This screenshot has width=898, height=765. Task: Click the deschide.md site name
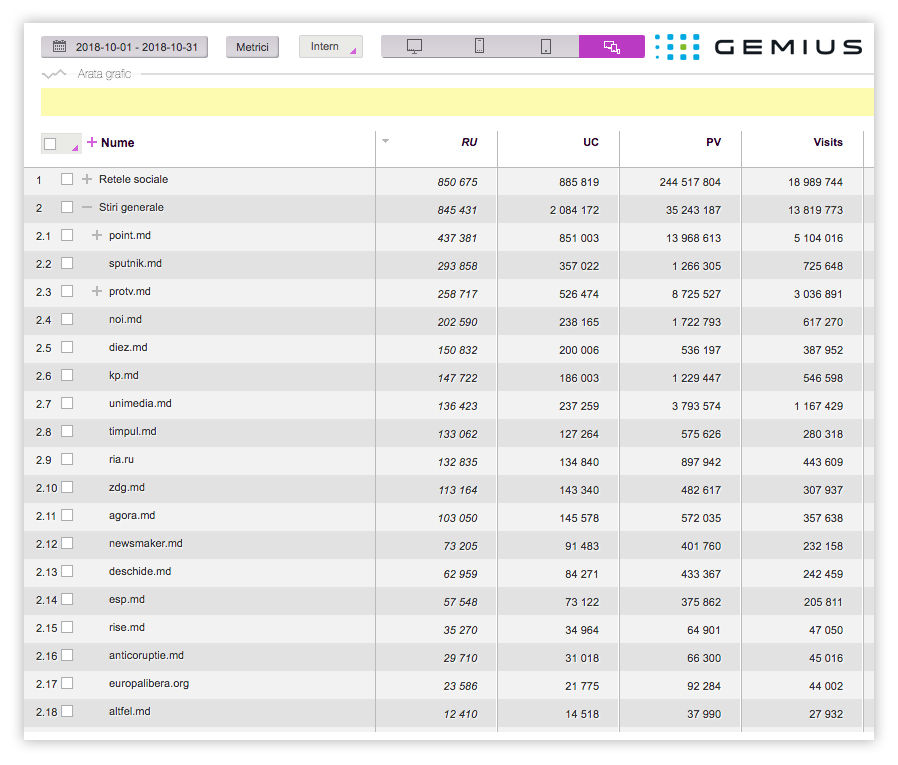(140, 571)
